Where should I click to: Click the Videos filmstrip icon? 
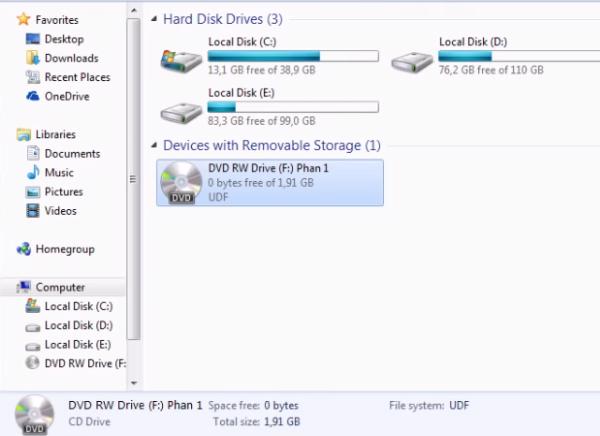(33, 211)
